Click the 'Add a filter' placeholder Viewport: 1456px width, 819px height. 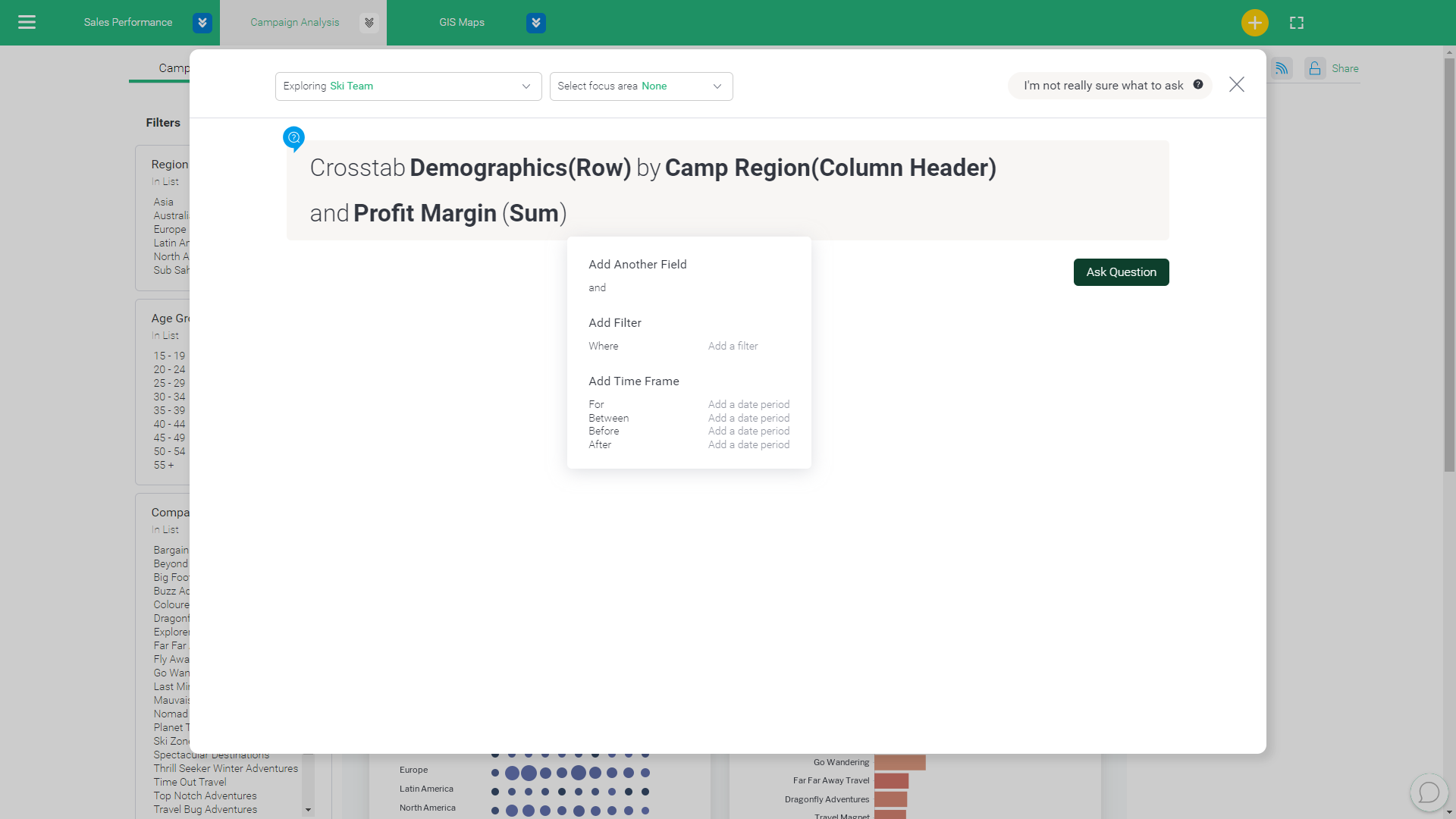[733, 346]
